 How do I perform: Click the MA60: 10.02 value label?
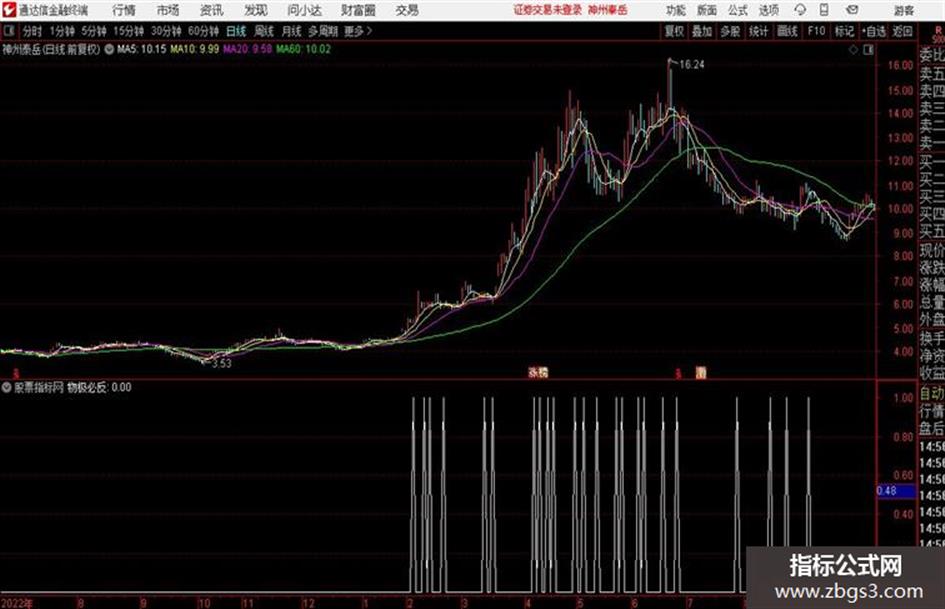tap(304, 49)
